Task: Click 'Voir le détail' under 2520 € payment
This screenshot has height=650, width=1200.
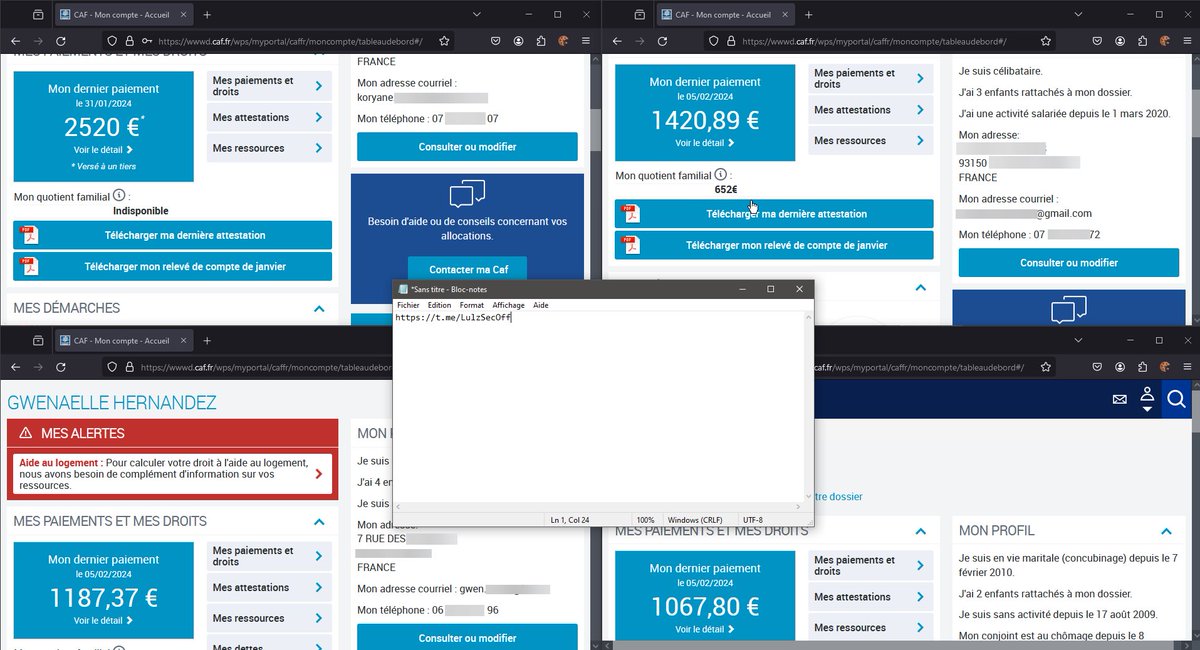Action: click(103, 150)
